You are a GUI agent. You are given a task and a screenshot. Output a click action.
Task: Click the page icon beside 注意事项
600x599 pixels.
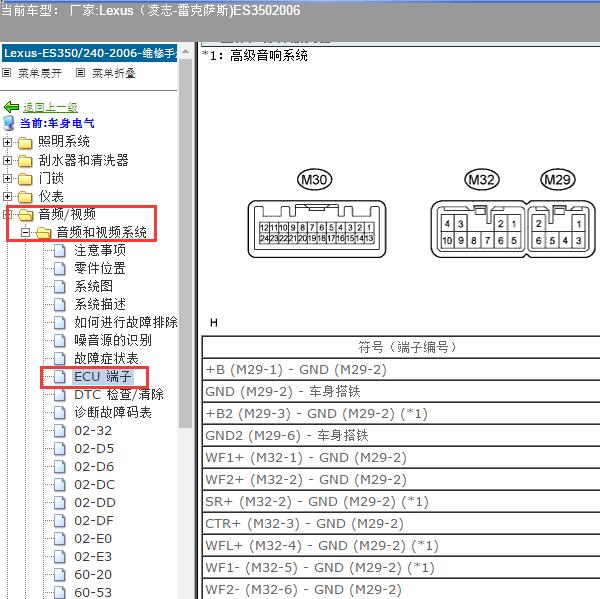pos(61,250)
